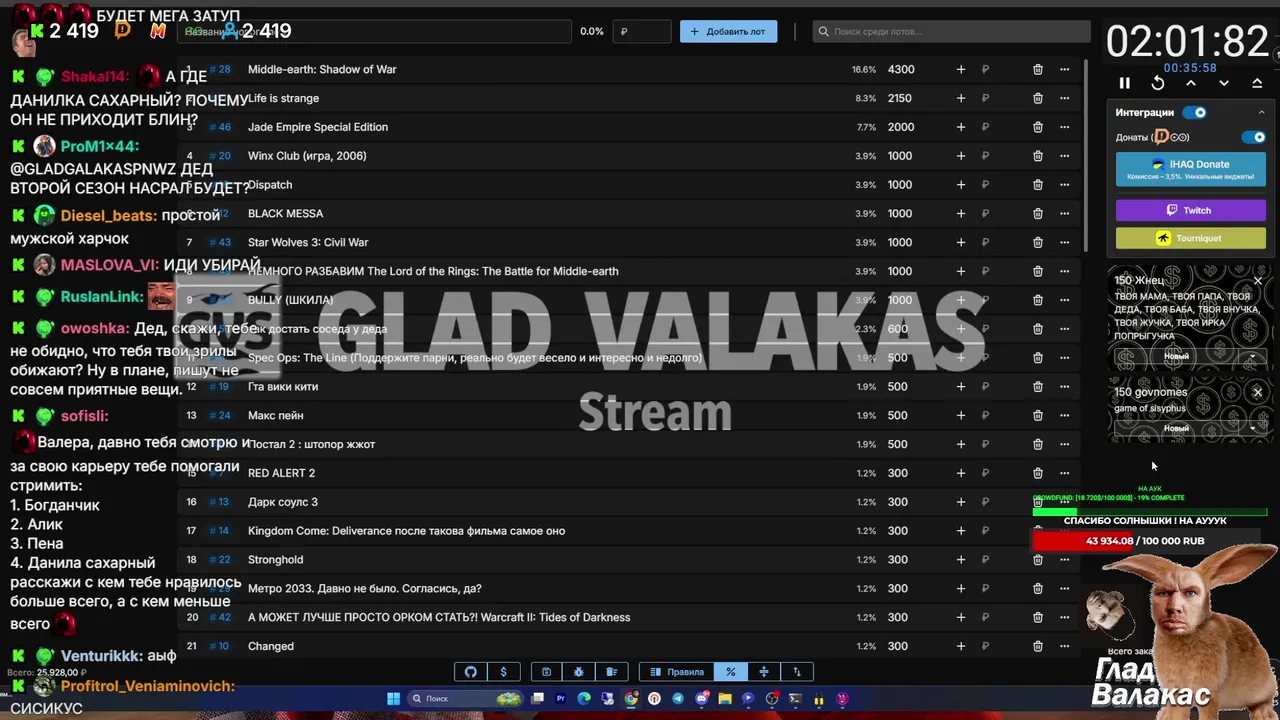
Task: Open Adobe Premiere Pro from taskbar
Action: point(560,699)
